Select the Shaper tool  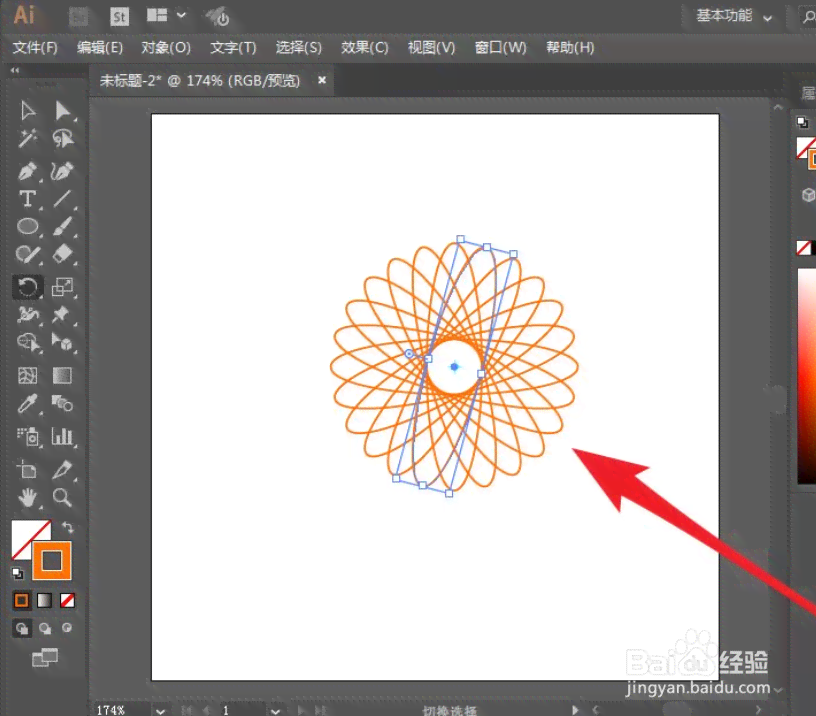[28, 254]
